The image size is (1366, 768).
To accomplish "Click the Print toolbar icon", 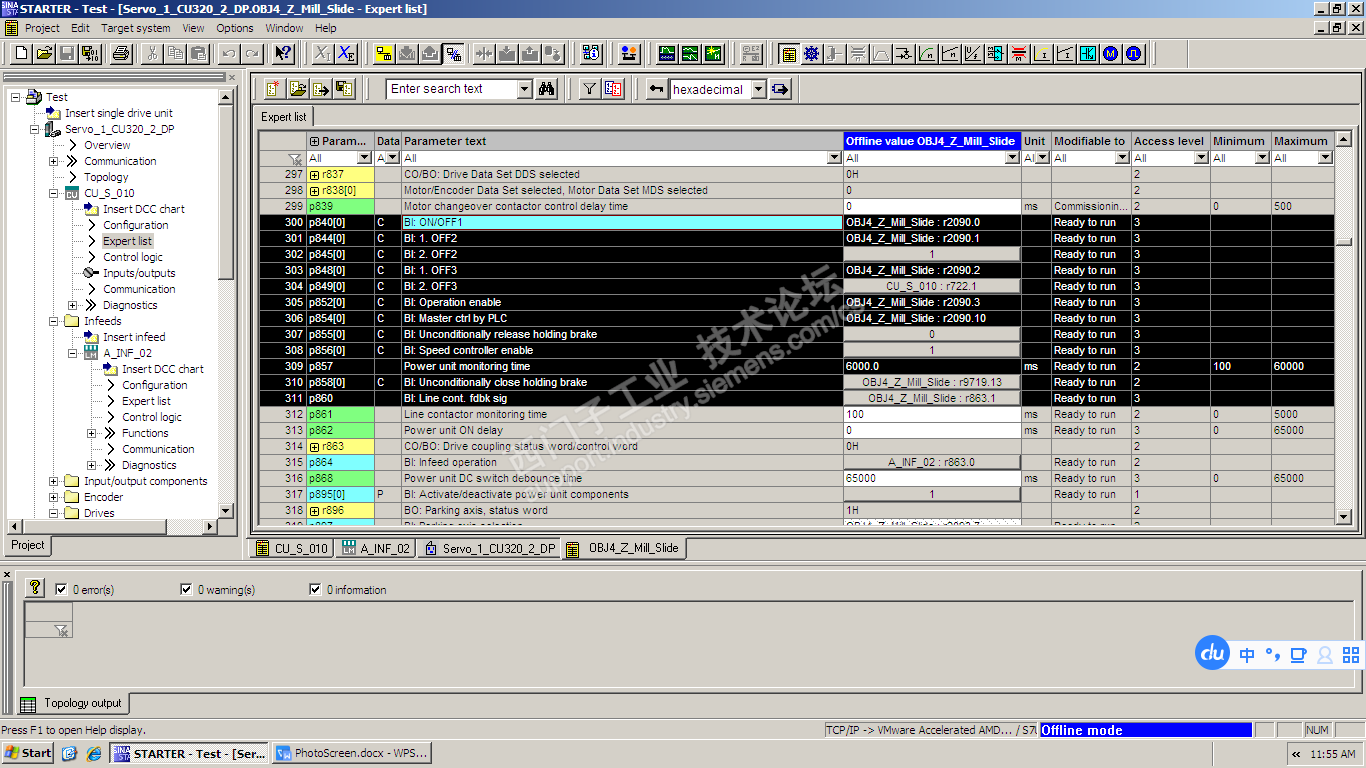I will point(121,53).
